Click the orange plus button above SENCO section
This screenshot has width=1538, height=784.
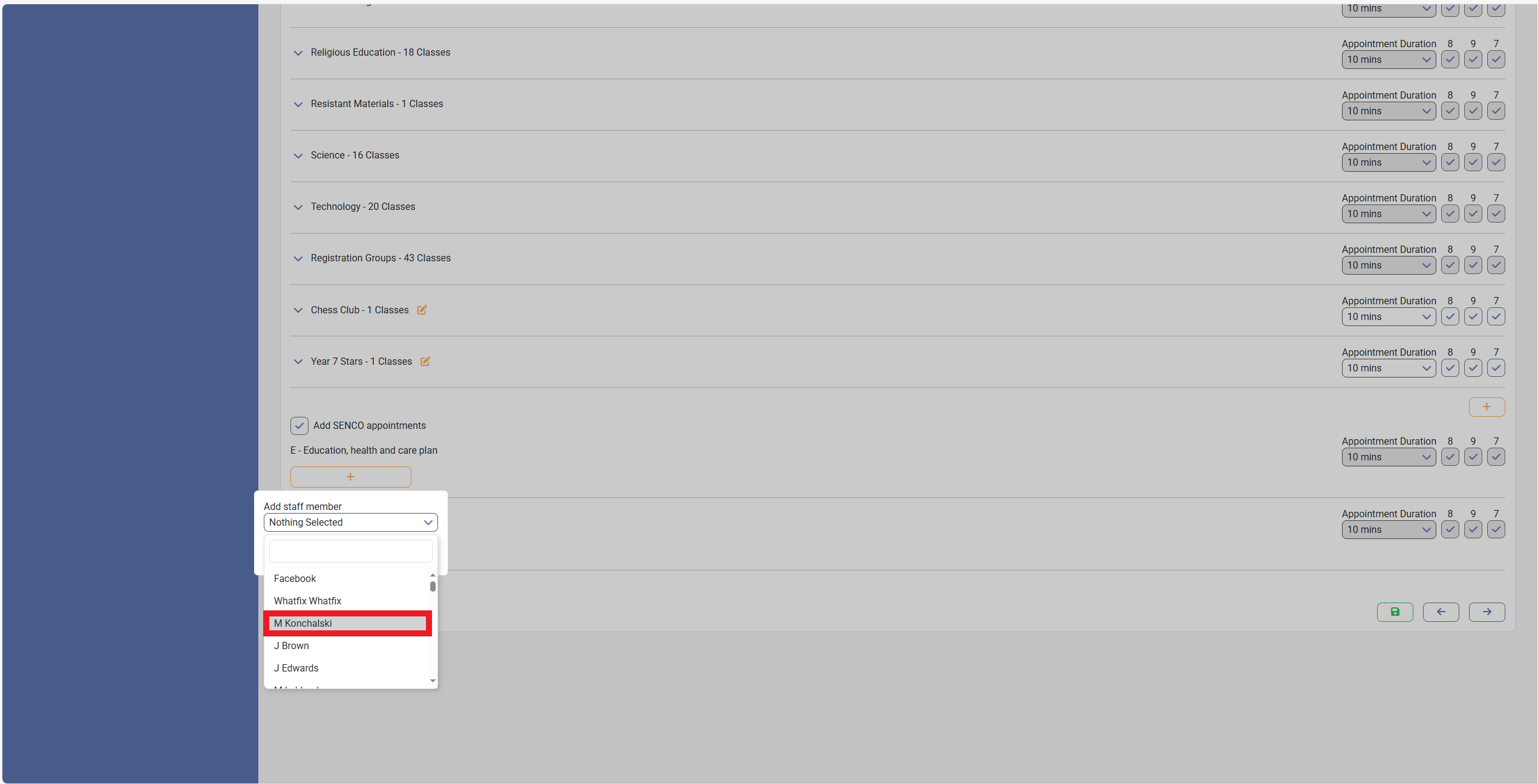[x=1487, y=407]
